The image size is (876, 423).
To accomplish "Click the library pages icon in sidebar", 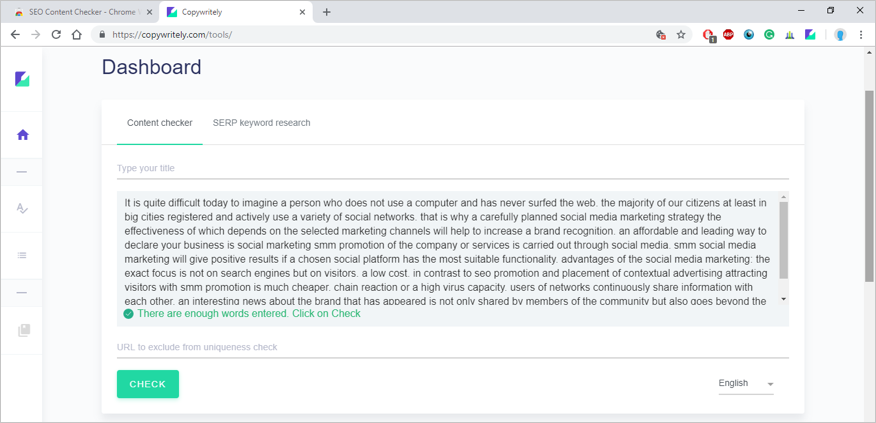I will tap(24, 330).
